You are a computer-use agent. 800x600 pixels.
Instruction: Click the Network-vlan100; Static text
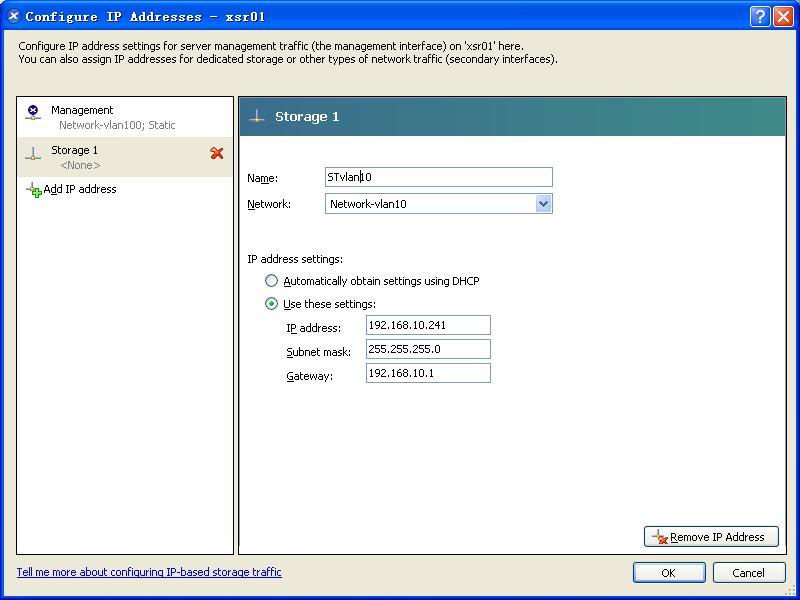[x=117, y=125]
